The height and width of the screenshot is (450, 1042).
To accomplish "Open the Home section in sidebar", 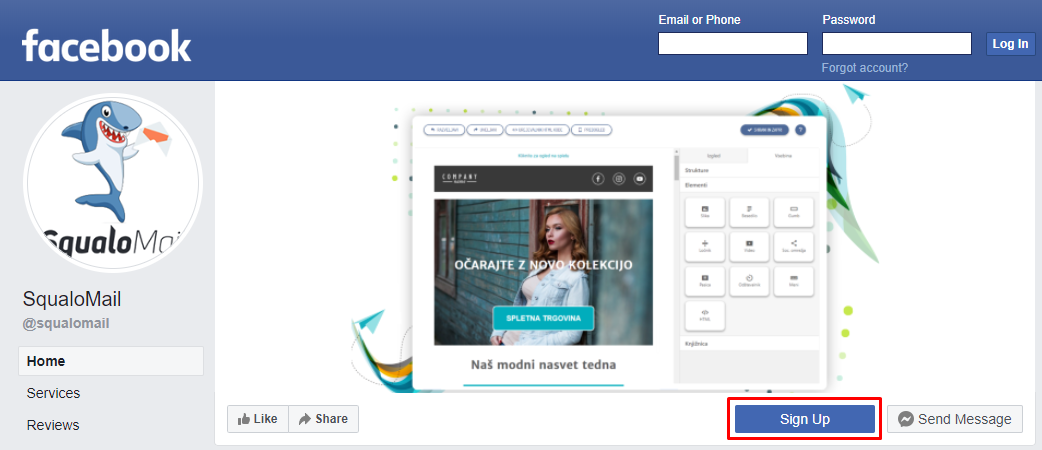I will click(110, 361).
